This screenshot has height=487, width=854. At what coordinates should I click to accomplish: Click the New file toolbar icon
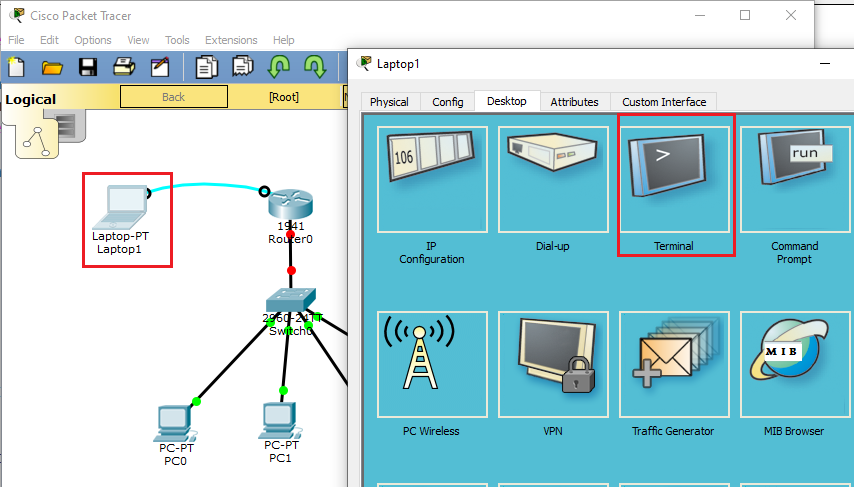pos(16,68)
